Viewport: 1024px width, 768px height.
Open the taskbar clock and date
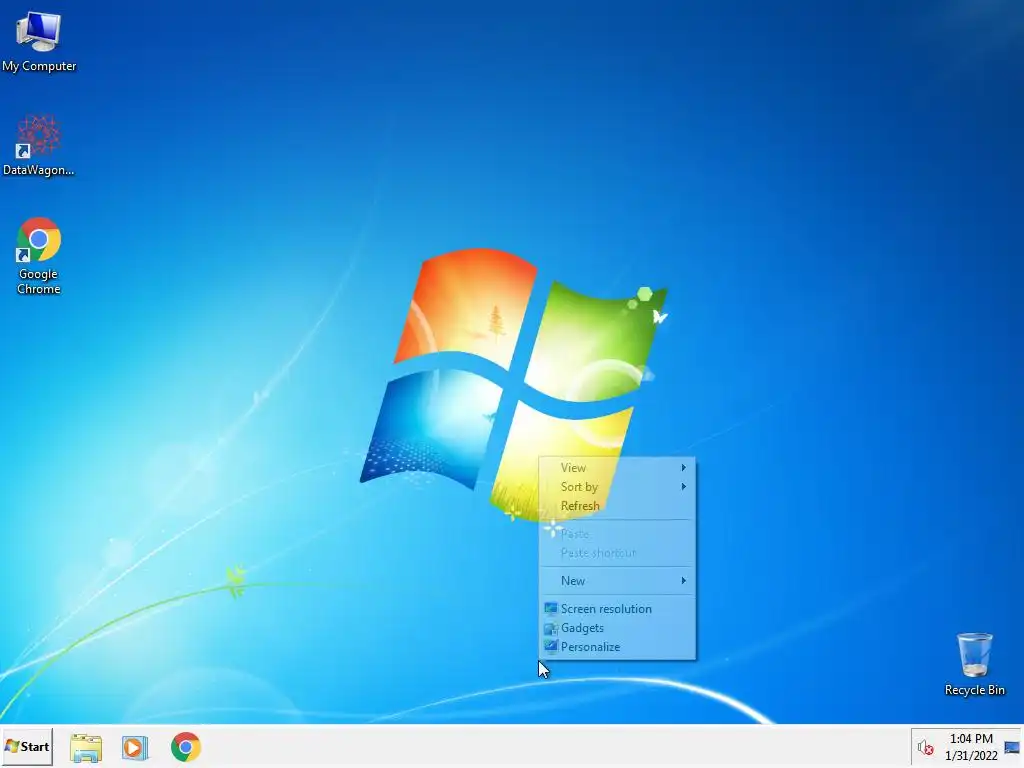971,747
